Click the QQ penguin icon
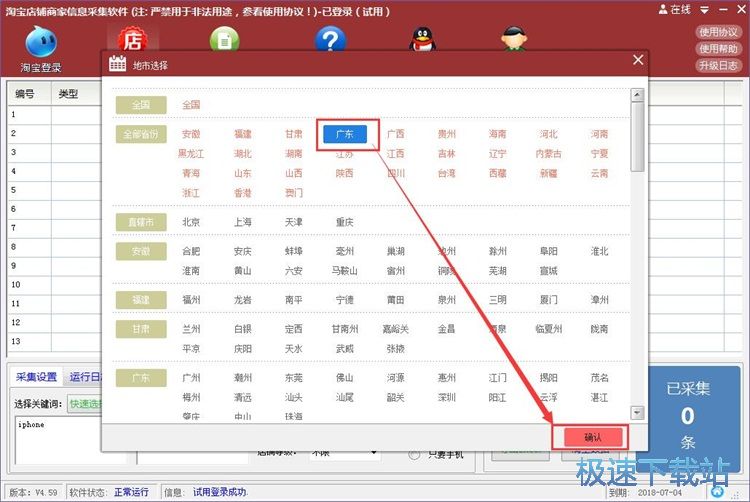 click(x=422, y=39)
